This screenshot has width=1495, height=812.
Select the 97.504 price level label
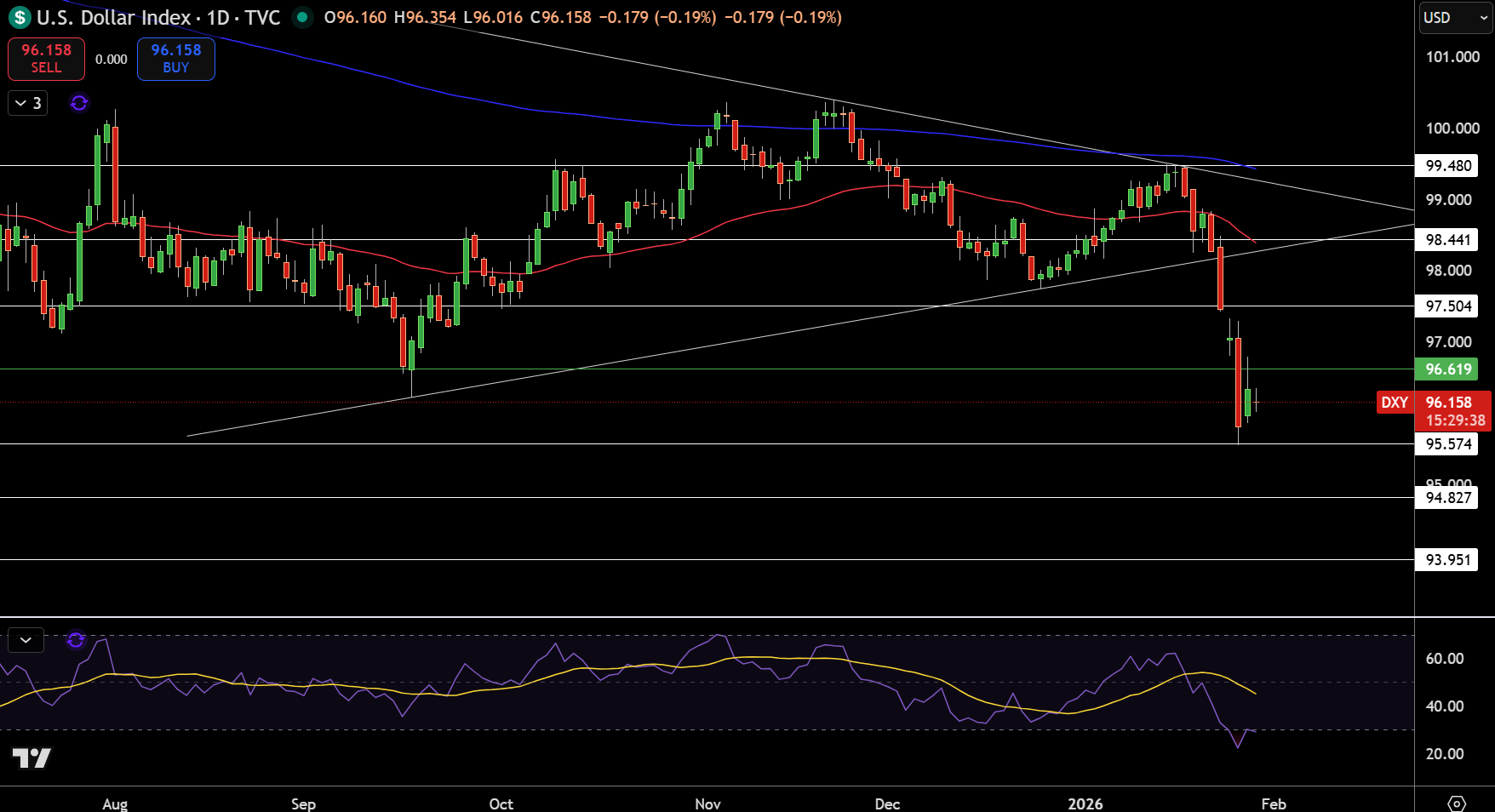[1447, 306]
